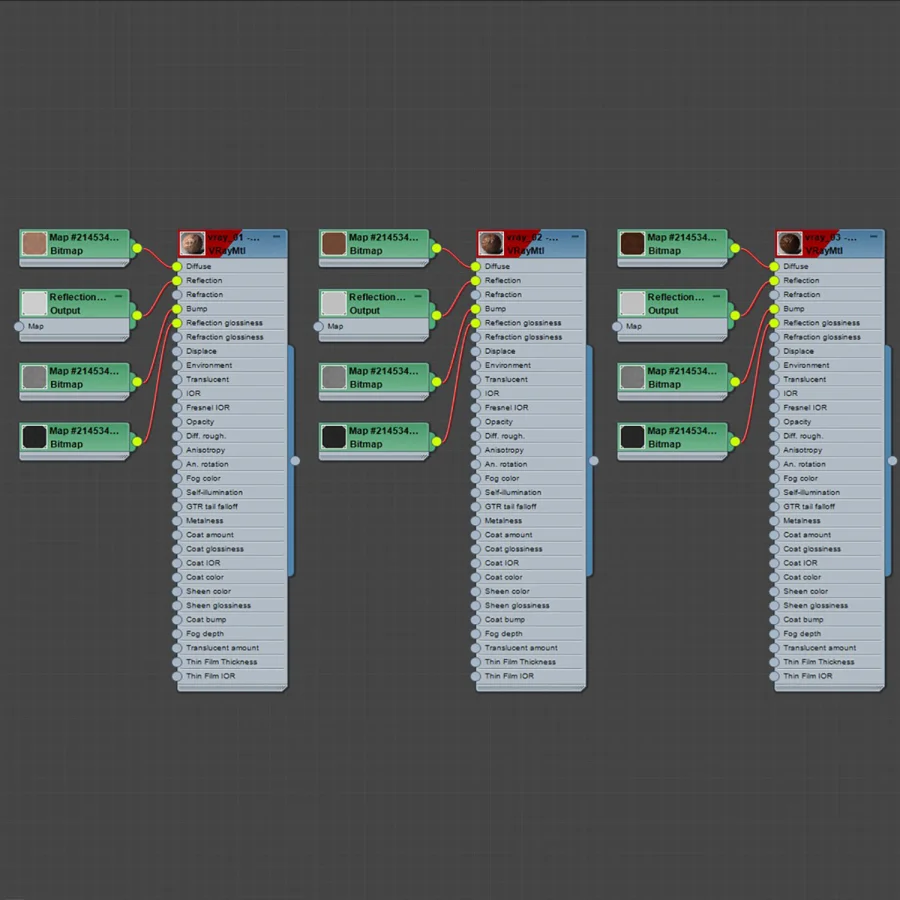Collapse the first Reflection Output node

tap(118, 296)
